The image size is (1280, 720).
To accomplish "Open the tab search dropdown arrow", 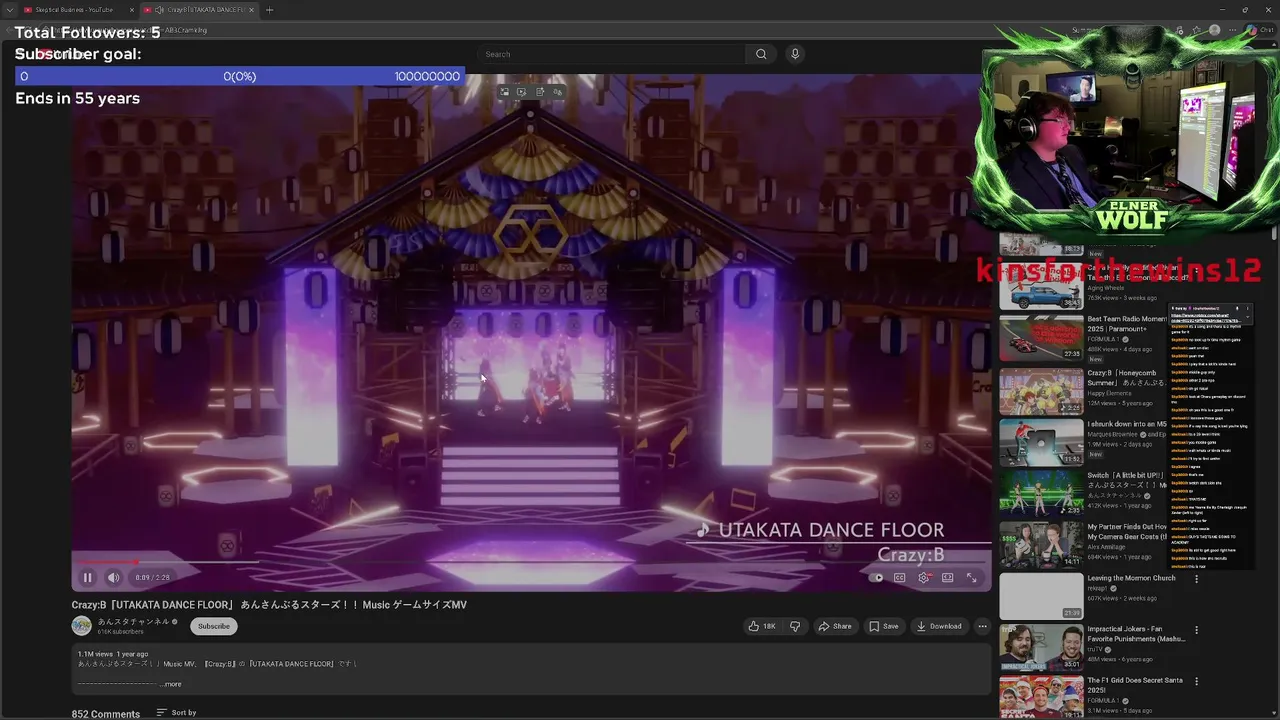I will 8,10.
